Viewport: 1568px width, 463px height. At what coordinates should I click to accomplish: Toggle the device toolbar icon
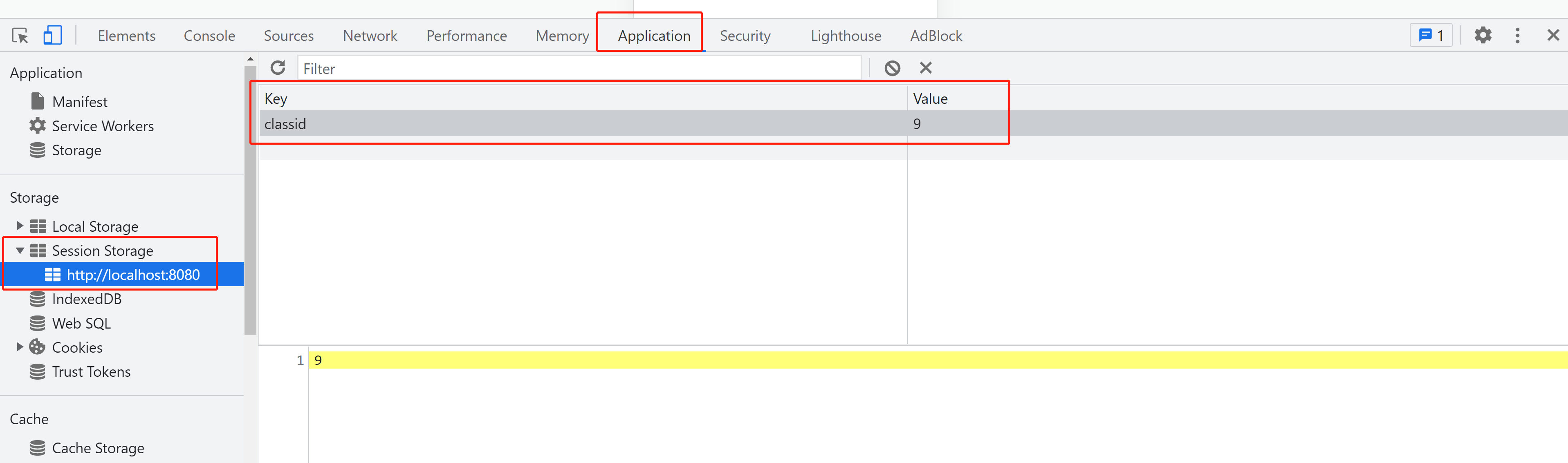coord(52,35)
